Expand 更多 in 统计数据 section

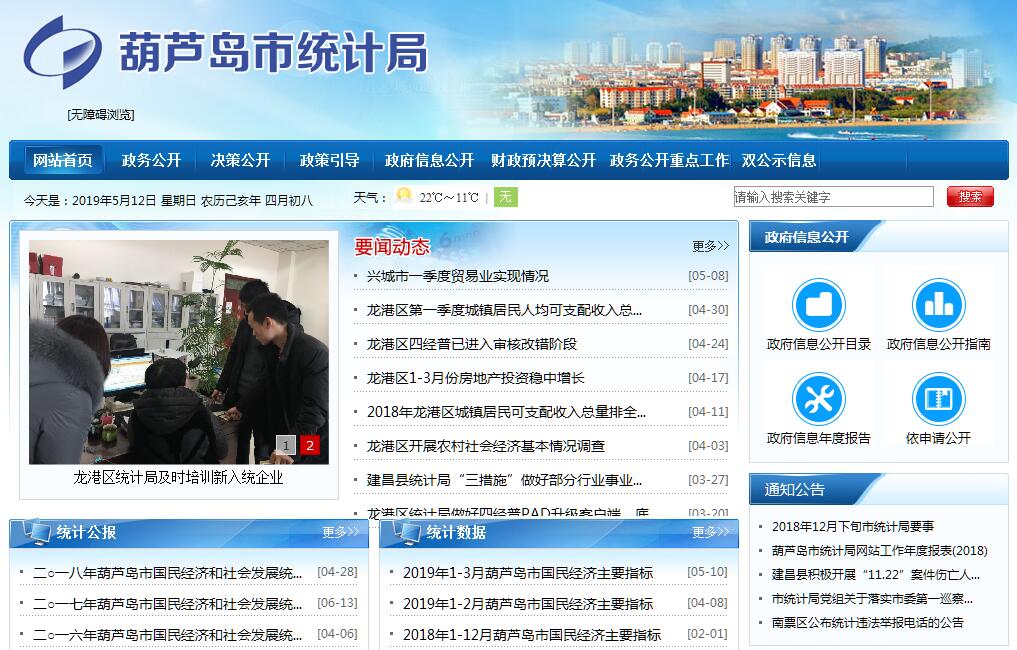coord(710,532)
